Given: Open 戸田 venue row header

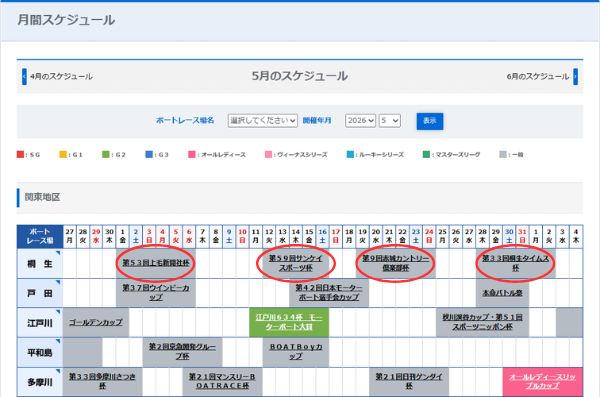Looking at the screenshot, I should pos(40,293).
